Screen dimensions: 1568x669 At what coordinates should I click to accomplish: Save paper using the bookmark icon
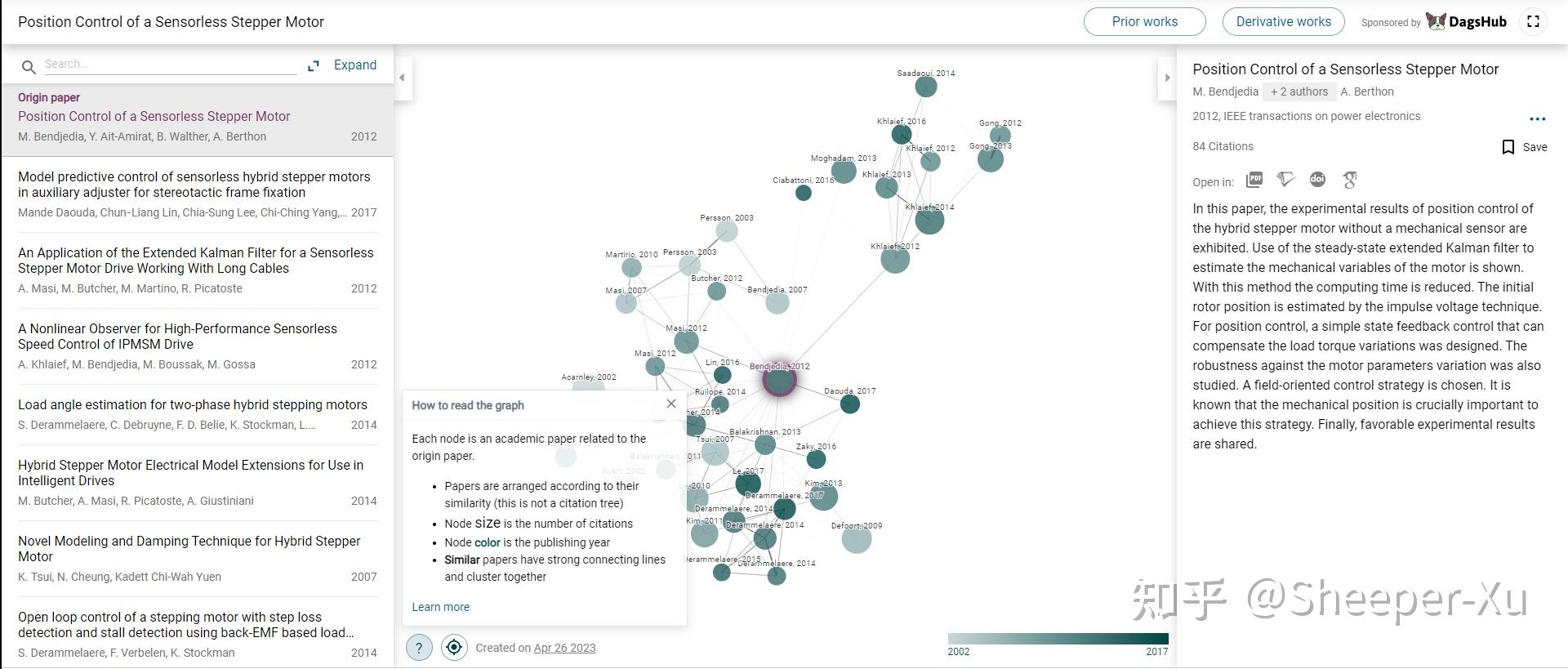click(1508, 147)
